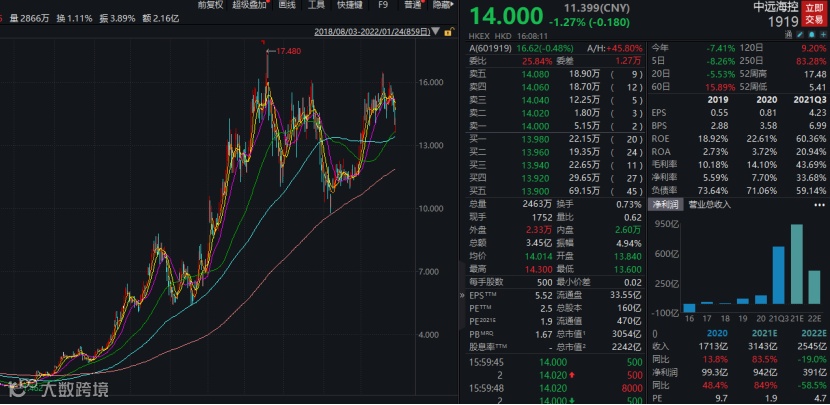Viewport: 830px width, 405px height.
Task: Select the 营业总收入 tab
Action: pyautogui.click(x=710, y=204)
